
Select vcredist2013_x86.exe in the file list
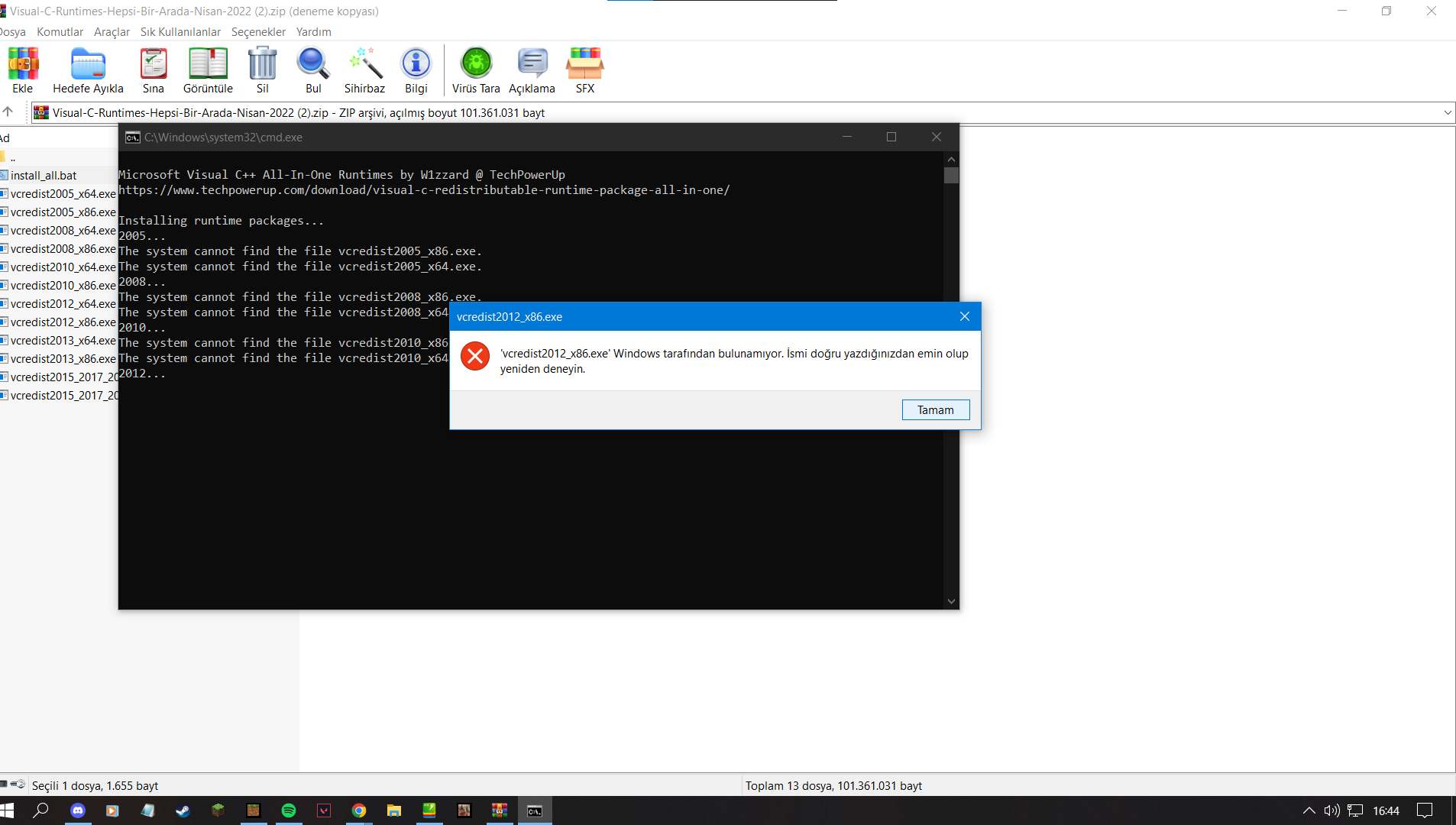(59, 359)
